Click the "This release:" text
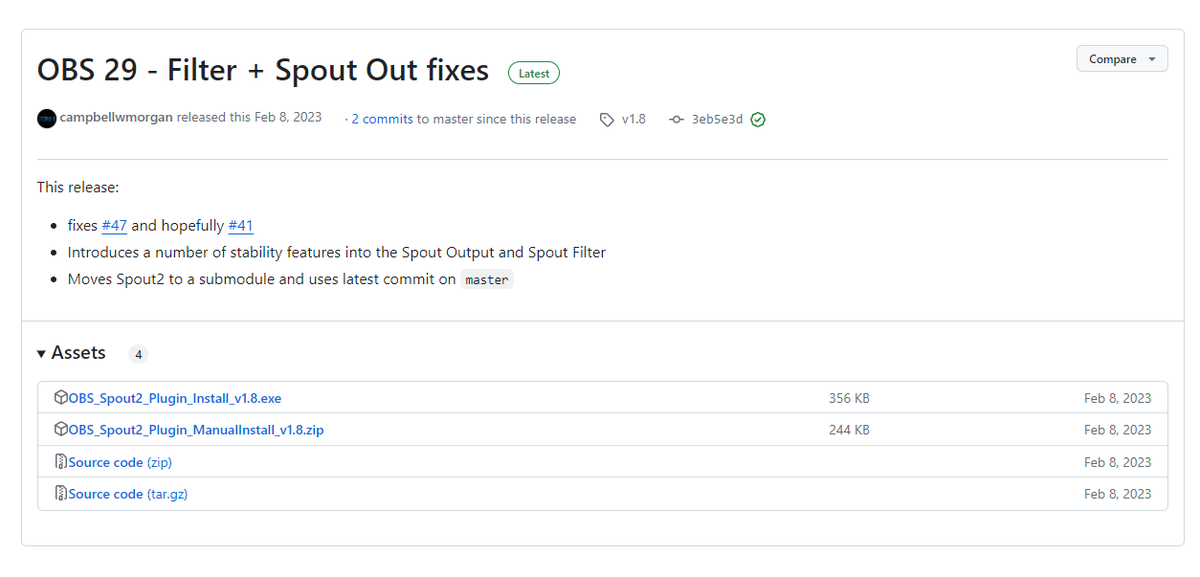This screenshot has width=1200, height=577. 78,187
